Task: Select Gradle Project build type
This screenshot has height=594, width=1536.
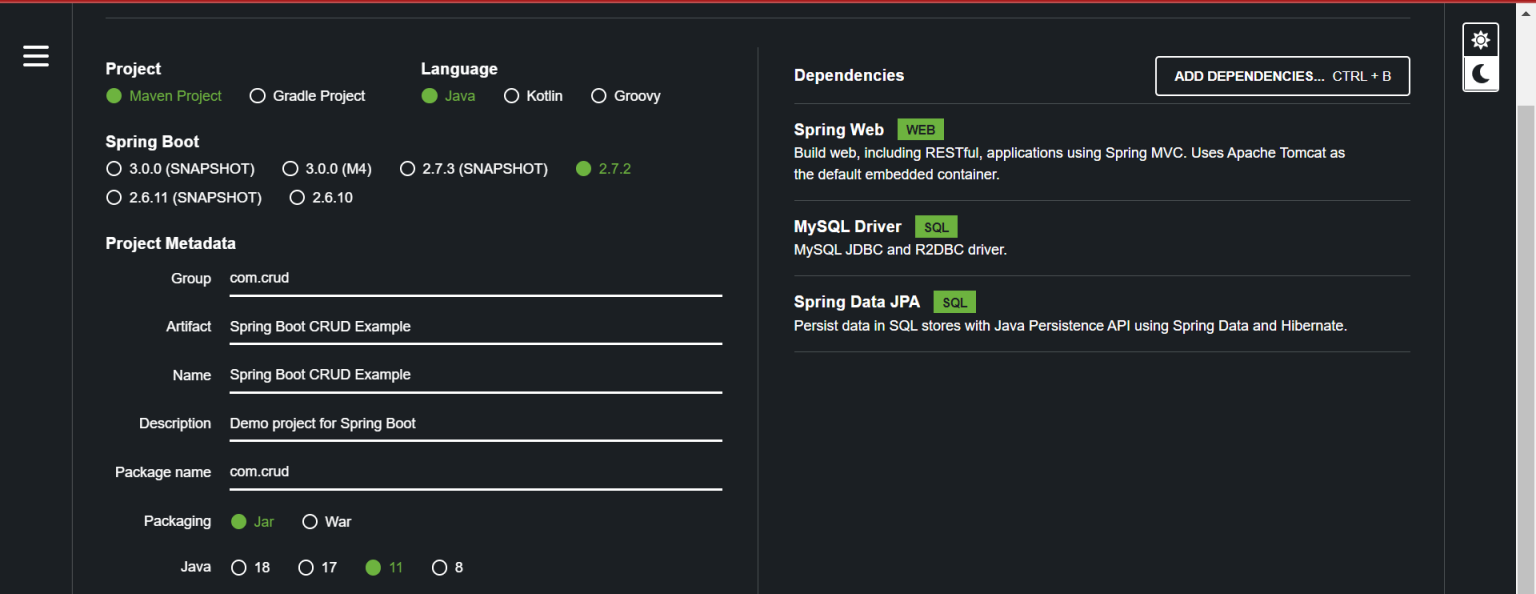Action: [258, 95]
